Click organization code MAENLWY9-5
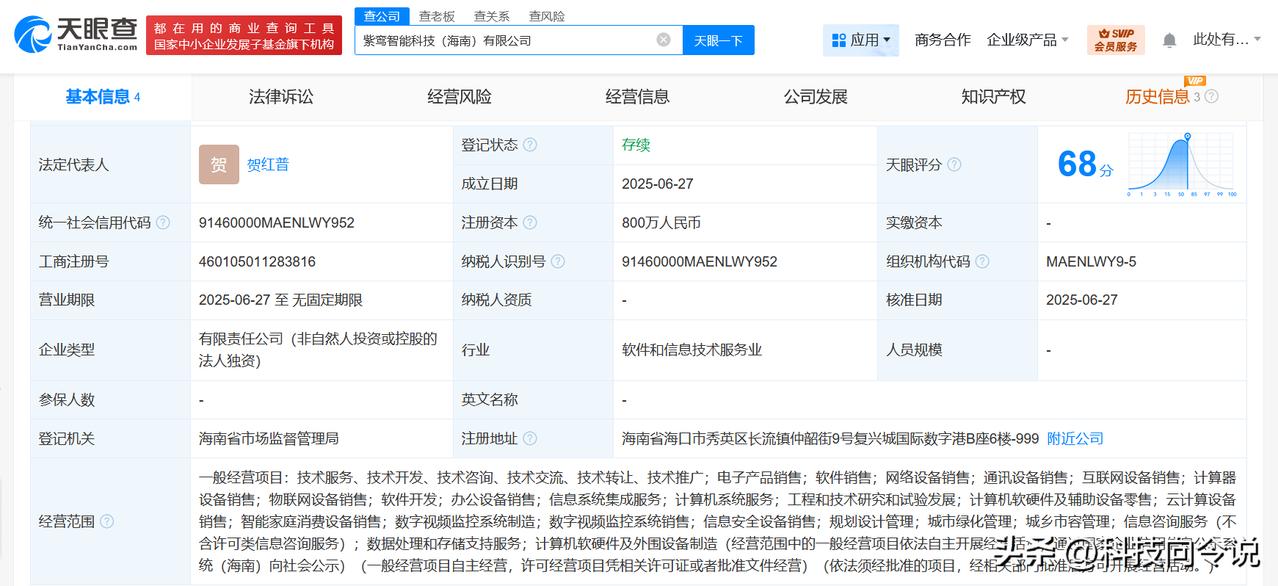The image size is (1278, 586). tap(1091, 262)
